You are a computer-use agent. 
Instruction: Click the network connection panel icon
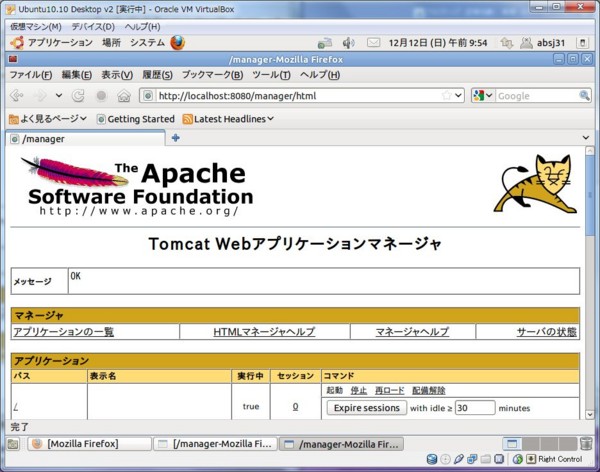324,43
